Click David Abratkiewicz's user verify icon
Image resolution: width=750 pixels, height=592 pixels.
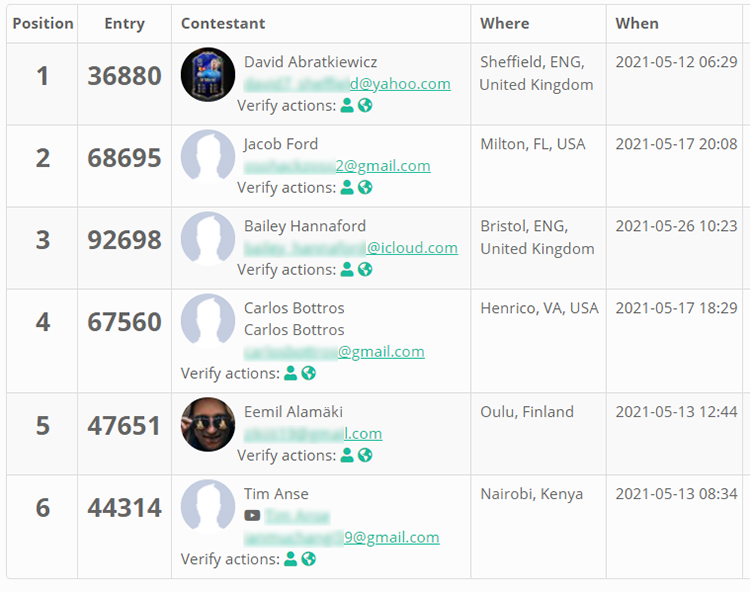[x=347, y=105]
